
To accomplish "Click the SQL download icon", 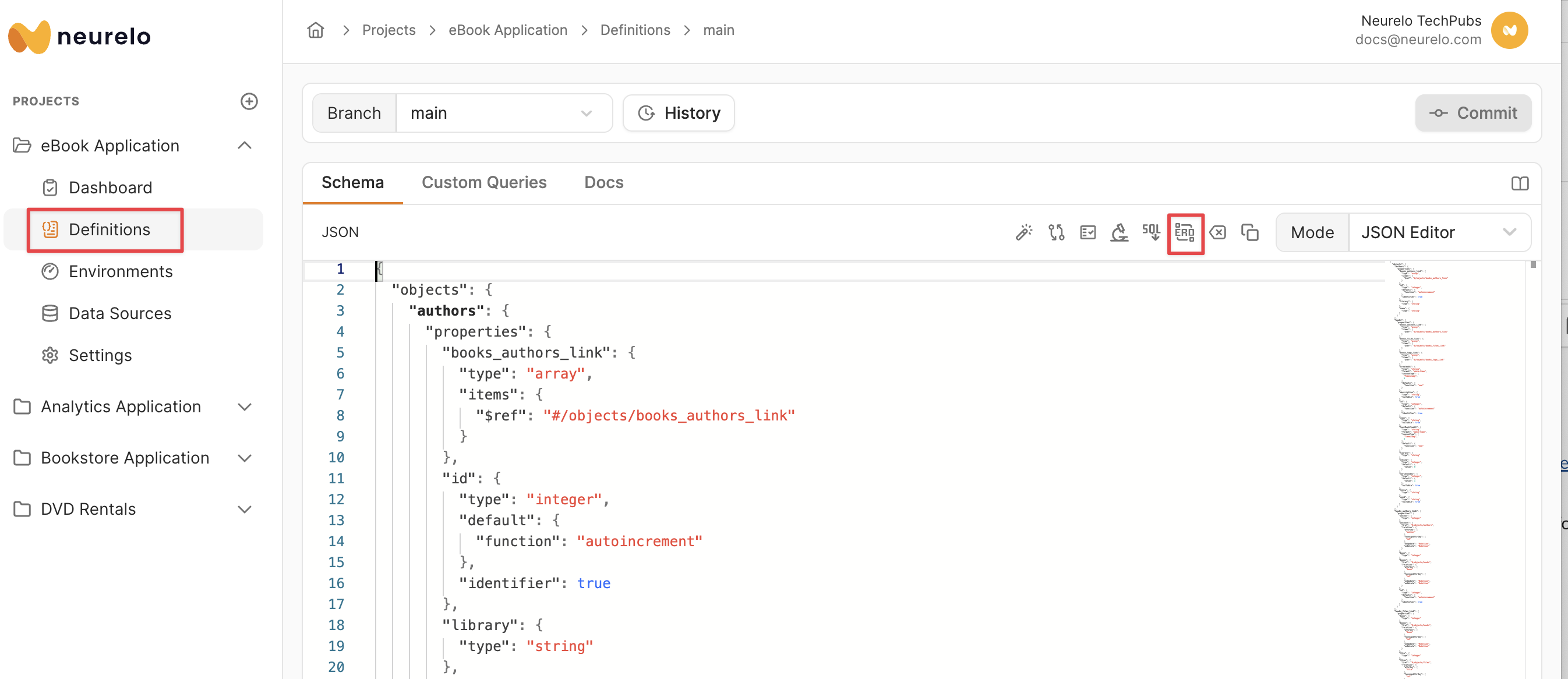I will point(1151,232).
